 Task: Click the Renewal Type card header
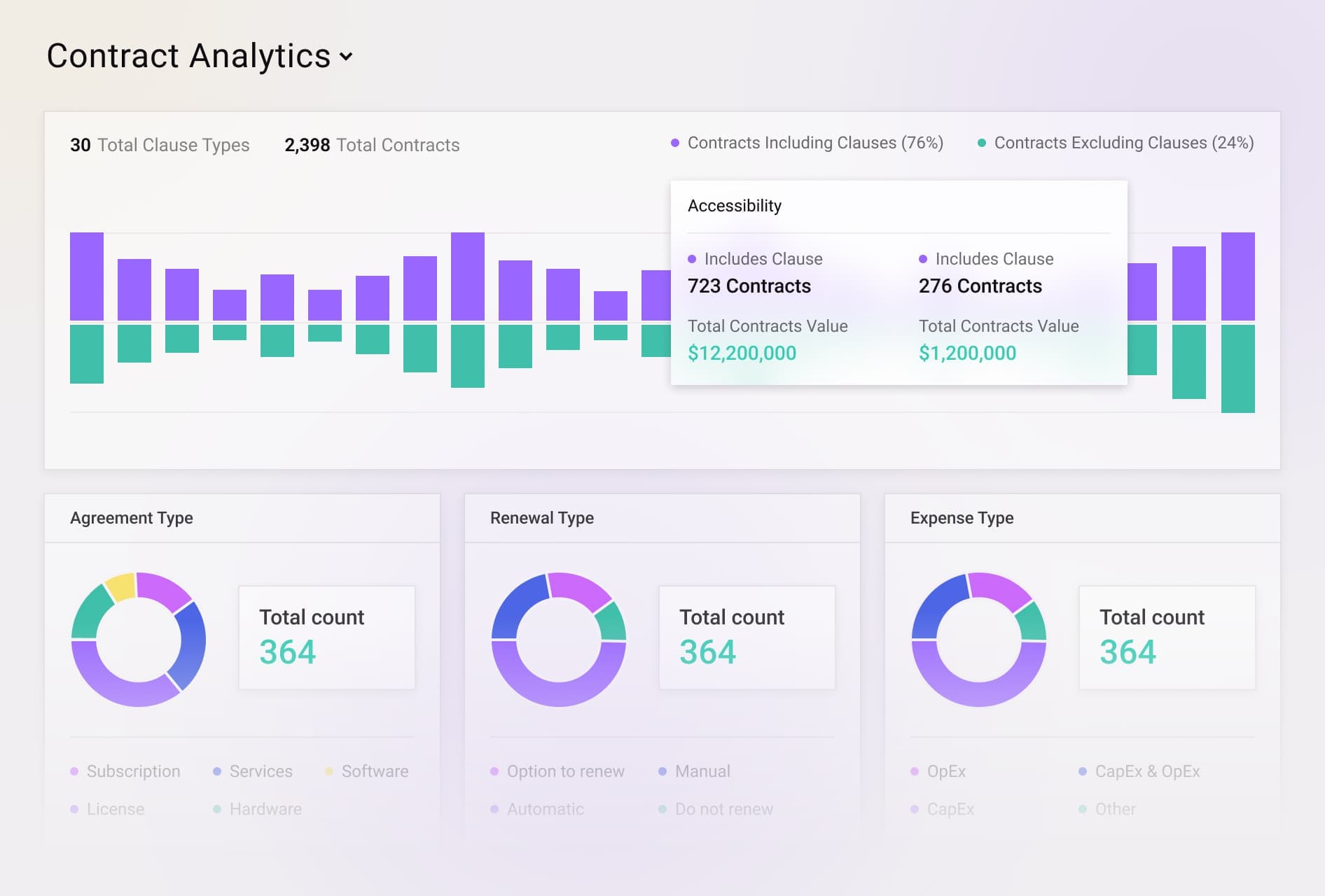662,518
